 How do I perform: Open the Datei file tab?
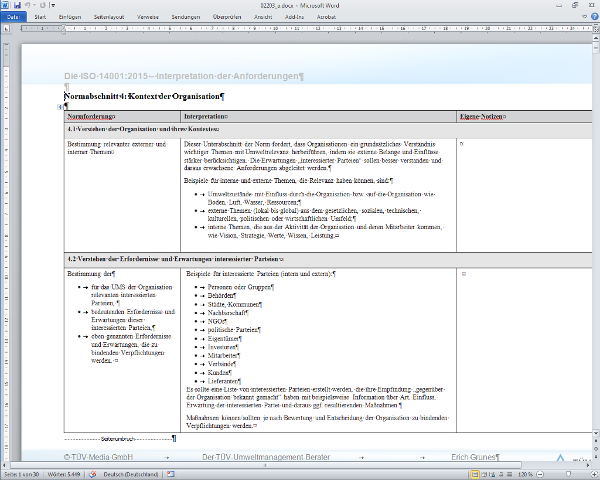pyautogui.click(x=13, y=17)
